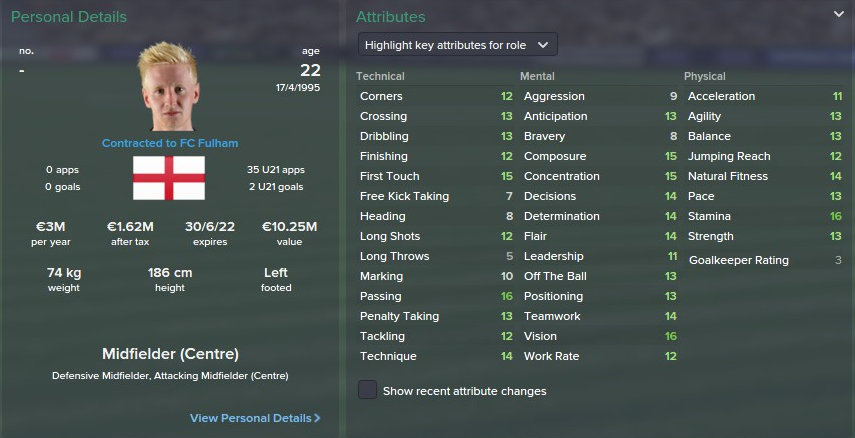Click the Personal Details panel heading

coord(69,17)
